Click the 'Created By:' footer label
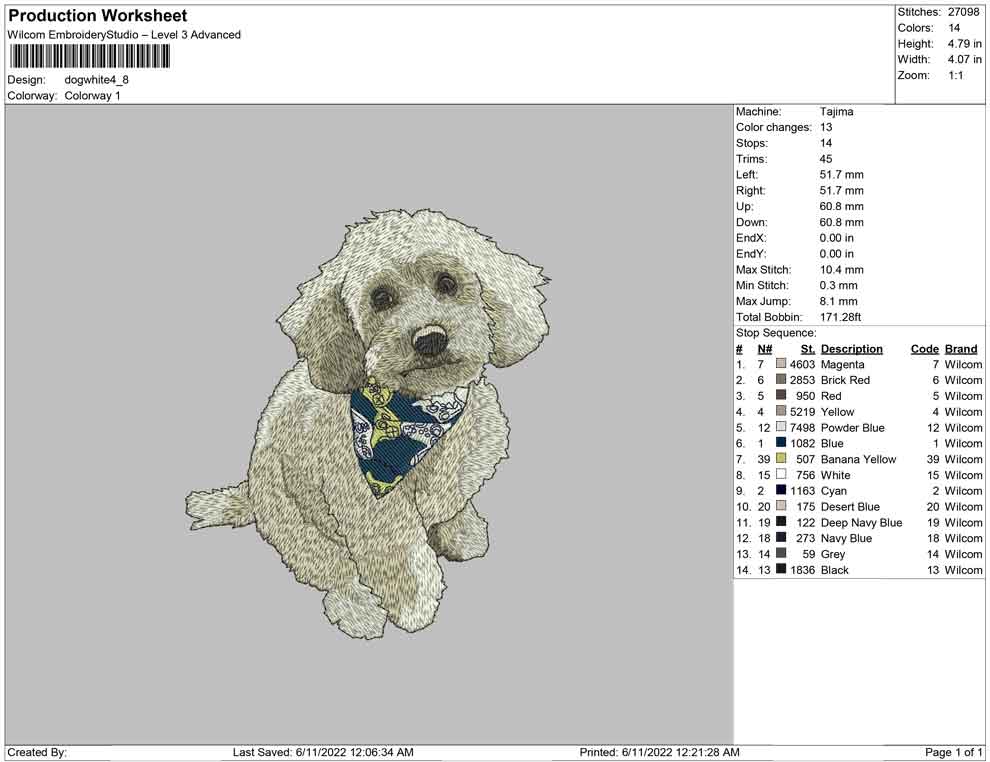 click(37, 752)
